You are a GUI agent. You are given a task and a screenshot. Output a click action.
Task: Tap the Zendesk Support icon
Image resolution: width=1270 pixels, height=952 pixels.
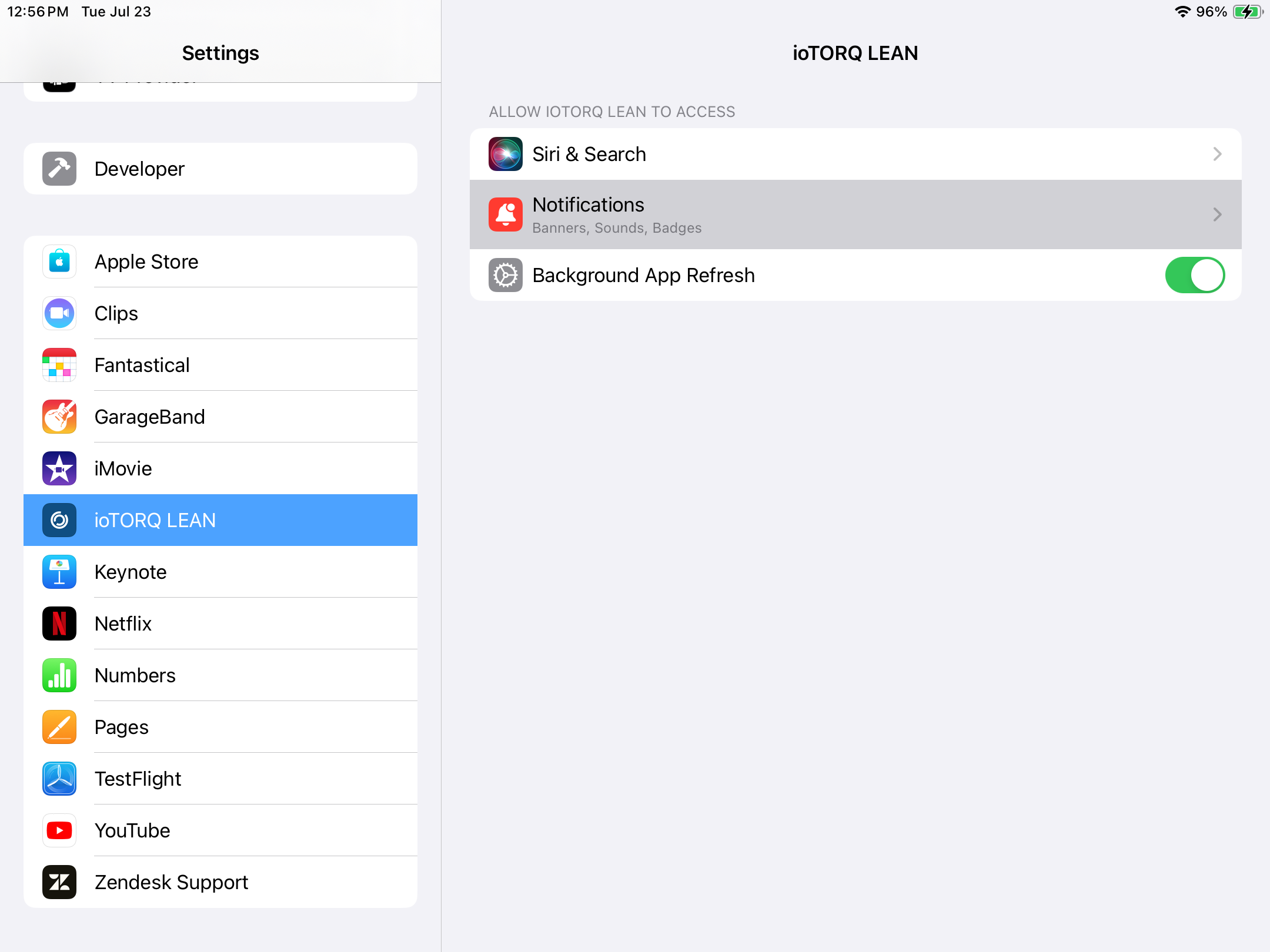pos(59,882)
